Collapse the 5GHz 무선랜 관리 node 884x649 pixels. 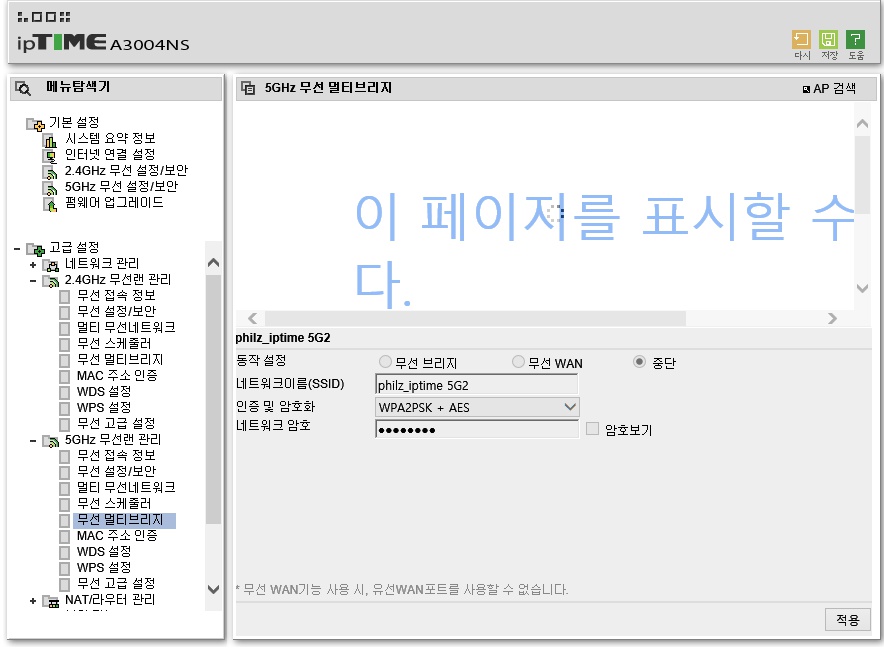pyautogui.click(x=33, y=441)
